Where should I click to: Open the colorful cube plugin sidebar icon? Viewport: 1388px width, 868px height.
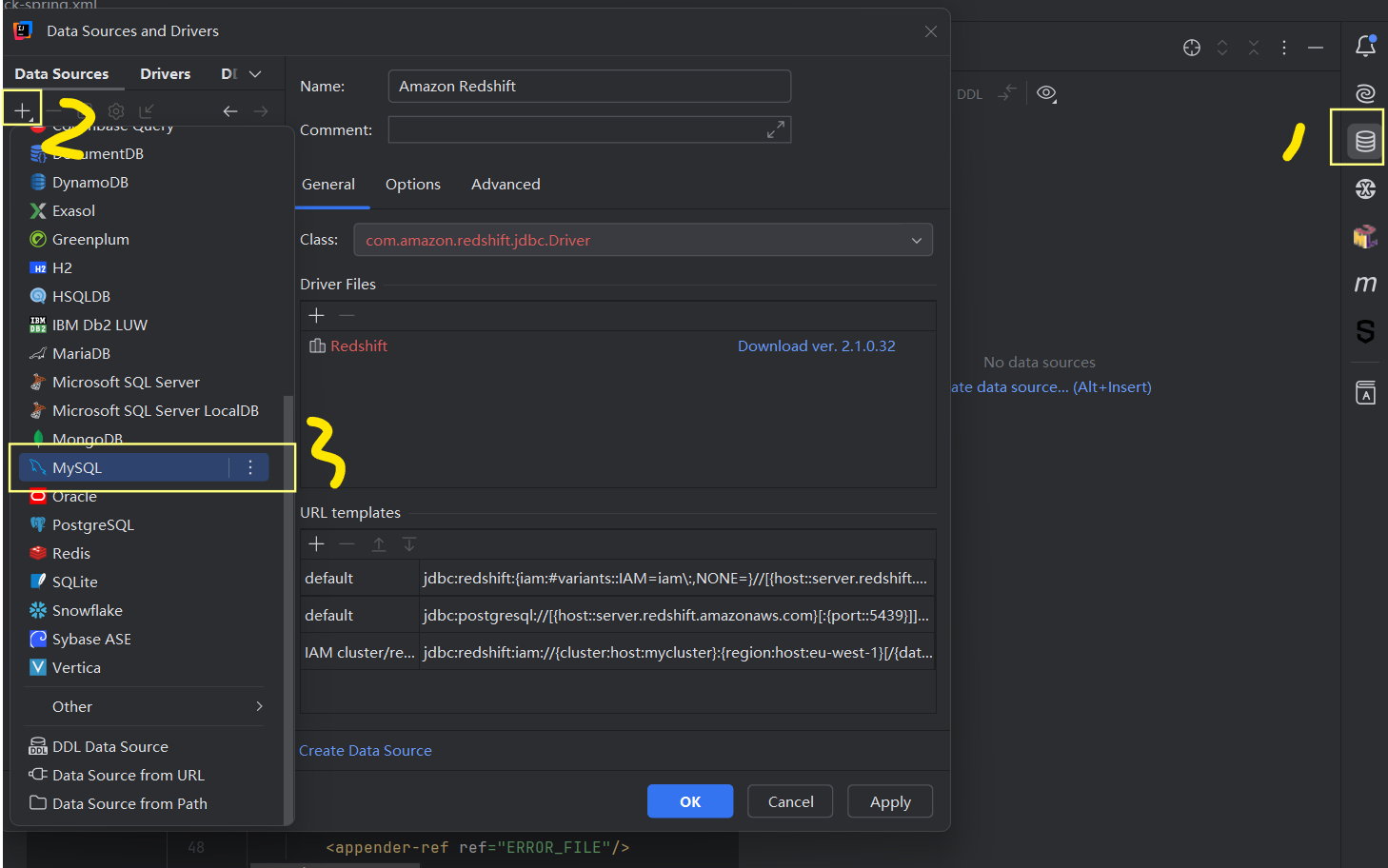click(x=1365, y=236)
